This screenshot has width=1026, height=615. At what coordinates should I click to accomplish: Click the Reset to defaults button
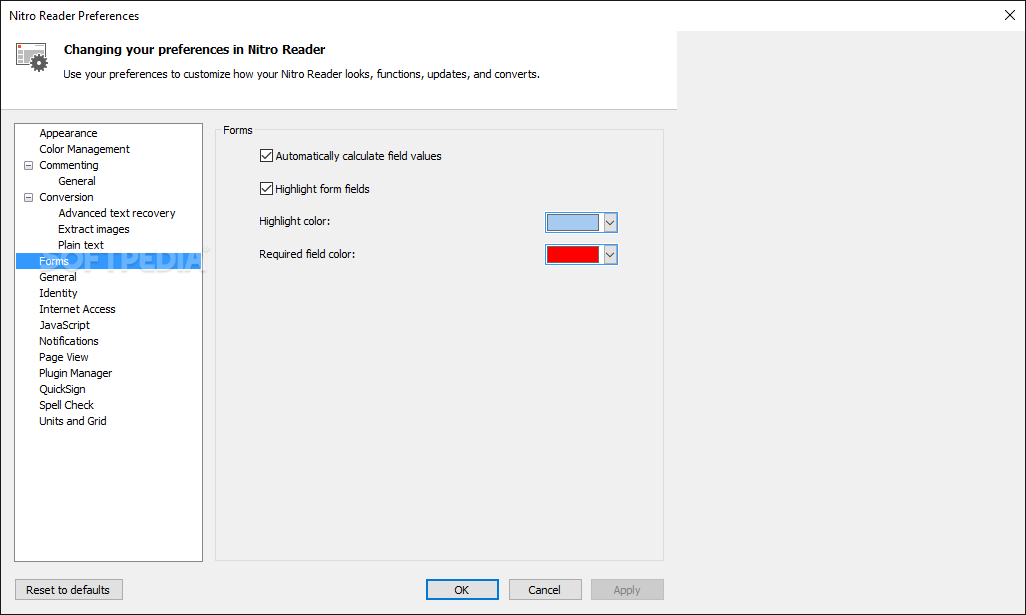tap(69, 589)
